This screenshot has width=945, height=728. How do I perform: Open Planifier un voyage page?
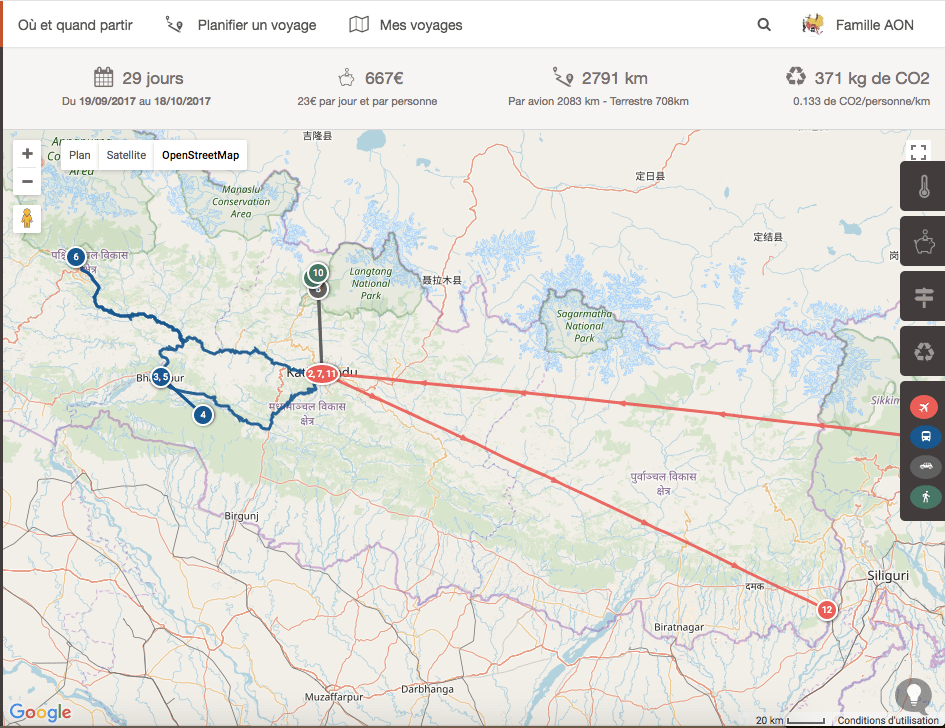(241, 25)
